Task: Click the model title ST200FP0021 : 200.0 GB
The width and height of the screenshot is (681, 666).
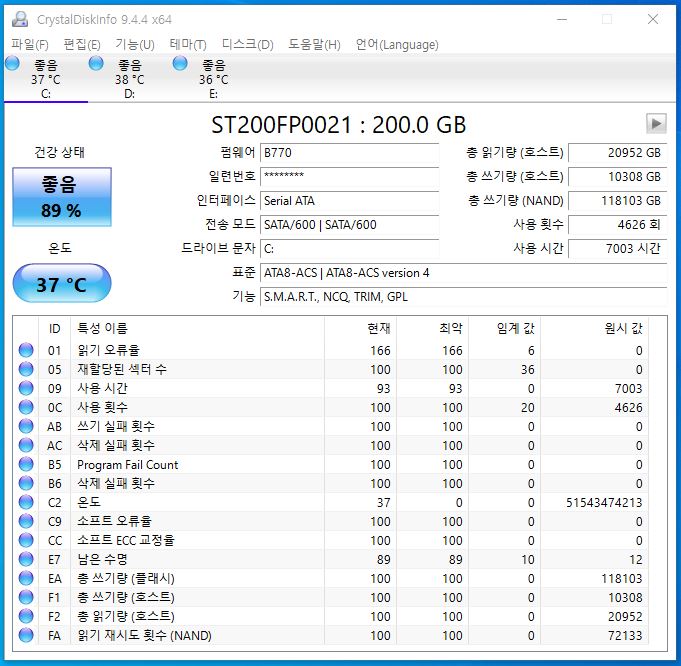Action: 339,125
